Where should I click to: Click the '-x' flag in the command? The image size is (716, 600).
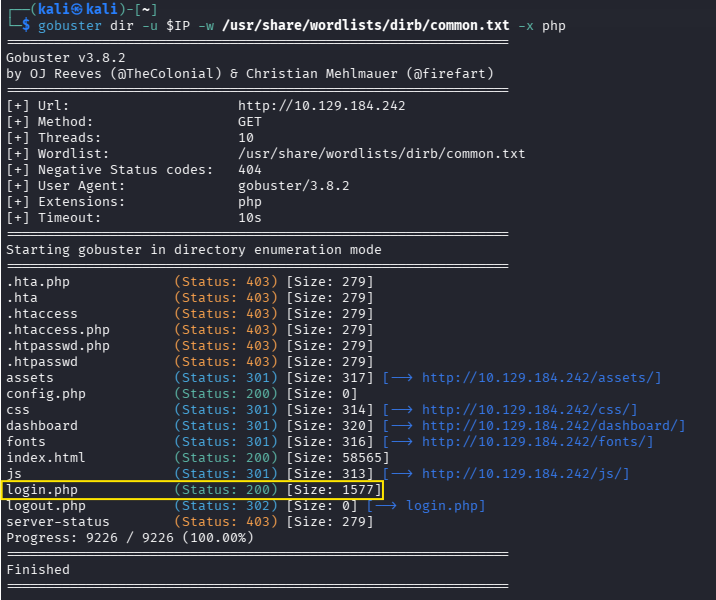(x=526, y=26)
